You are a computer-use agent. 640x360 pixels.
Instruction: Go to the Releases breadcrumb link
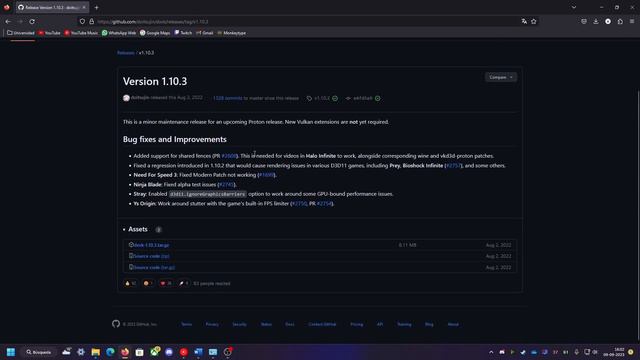(126, 53)
